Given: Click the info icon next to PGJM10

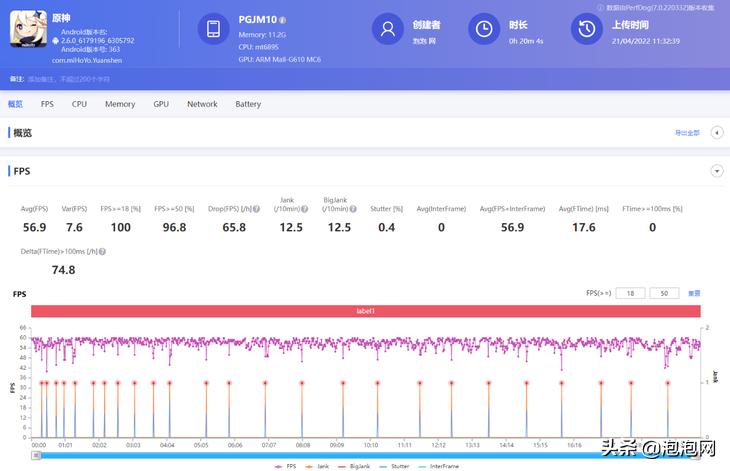Looking at the screenshot, I should [x=283, y=19].
